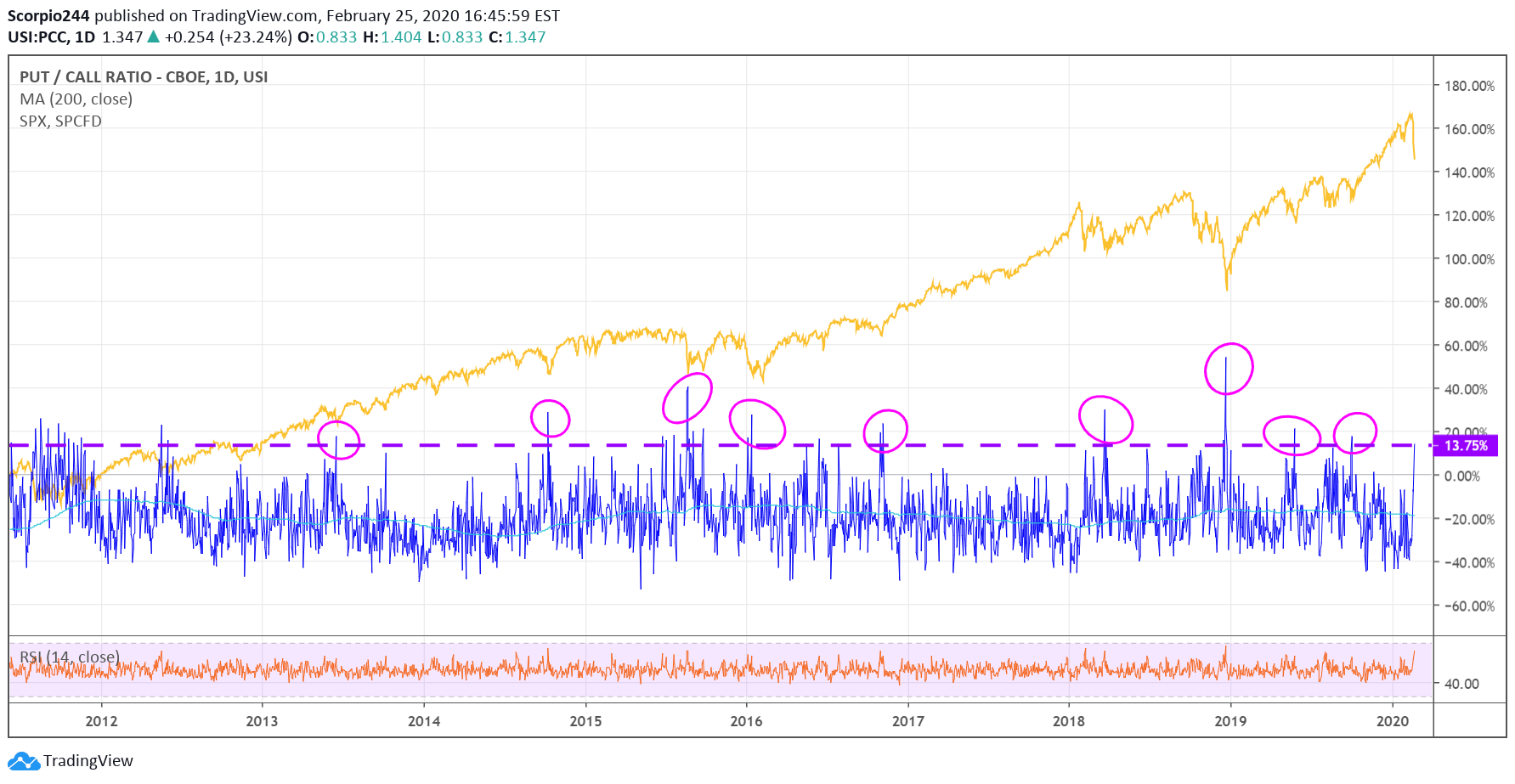This screenshot has height=784, width=1515.
Task: Click the green up-triangle change indicator
Action: [x=153, y=37]
